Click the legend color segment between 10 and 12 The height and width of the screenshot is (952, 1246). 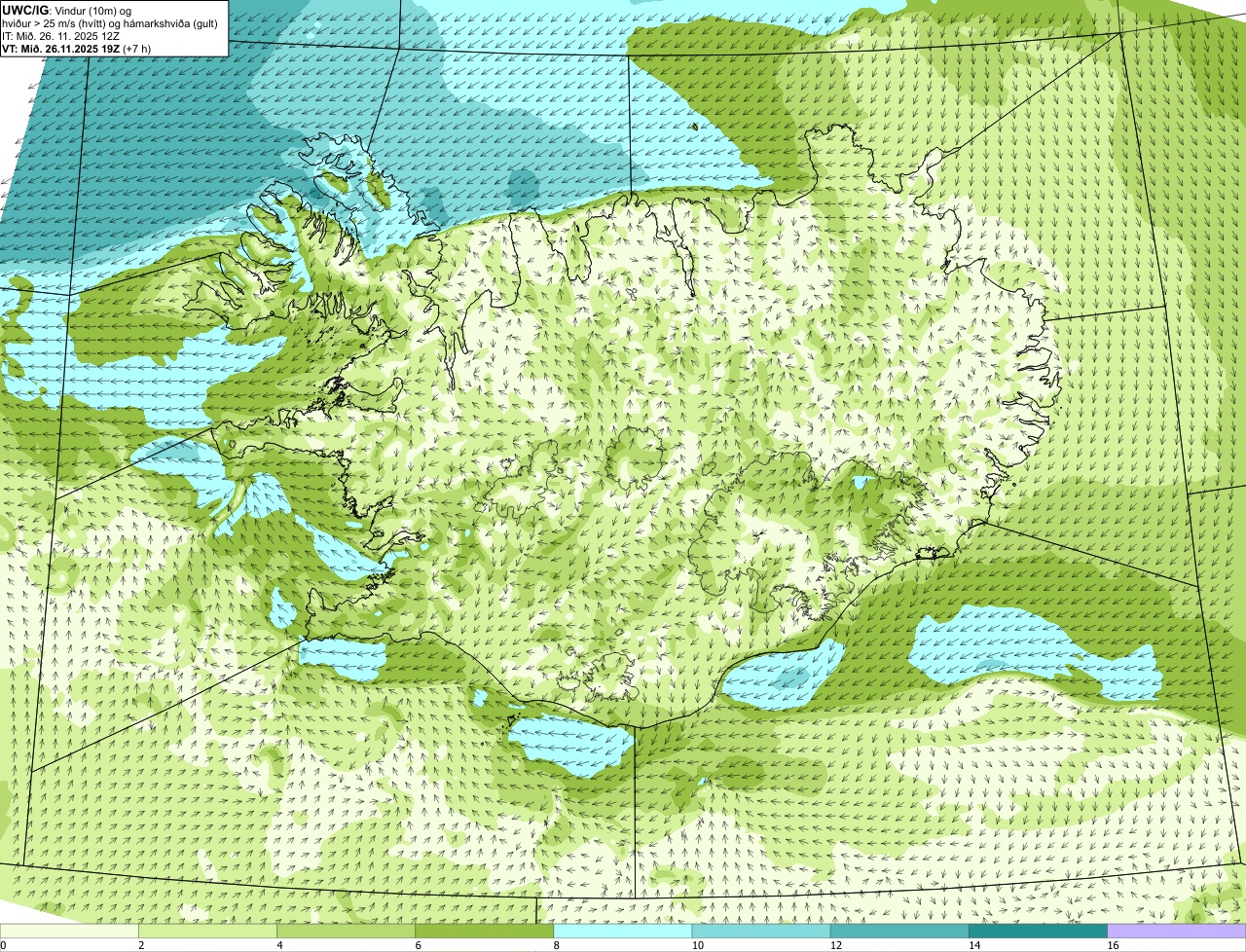click(761, 931)
